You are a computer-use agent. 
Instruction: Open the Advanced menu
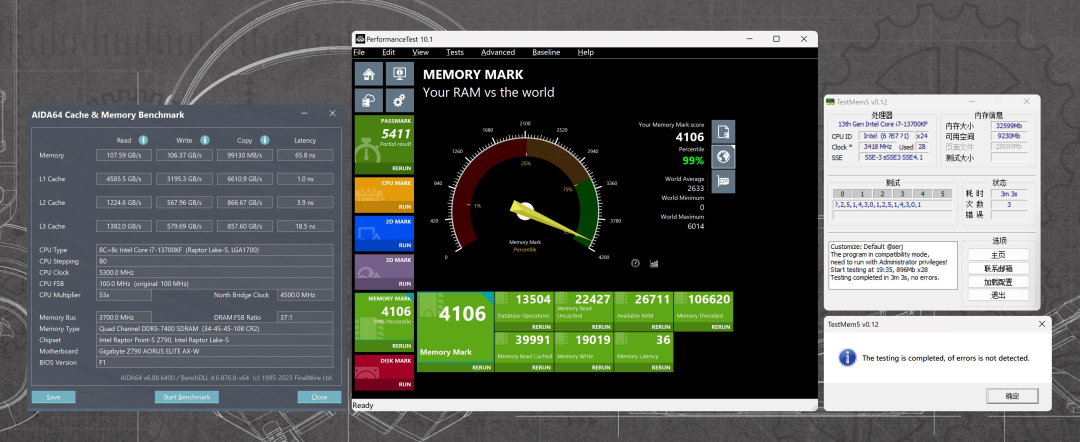click(x=498, y=52)
